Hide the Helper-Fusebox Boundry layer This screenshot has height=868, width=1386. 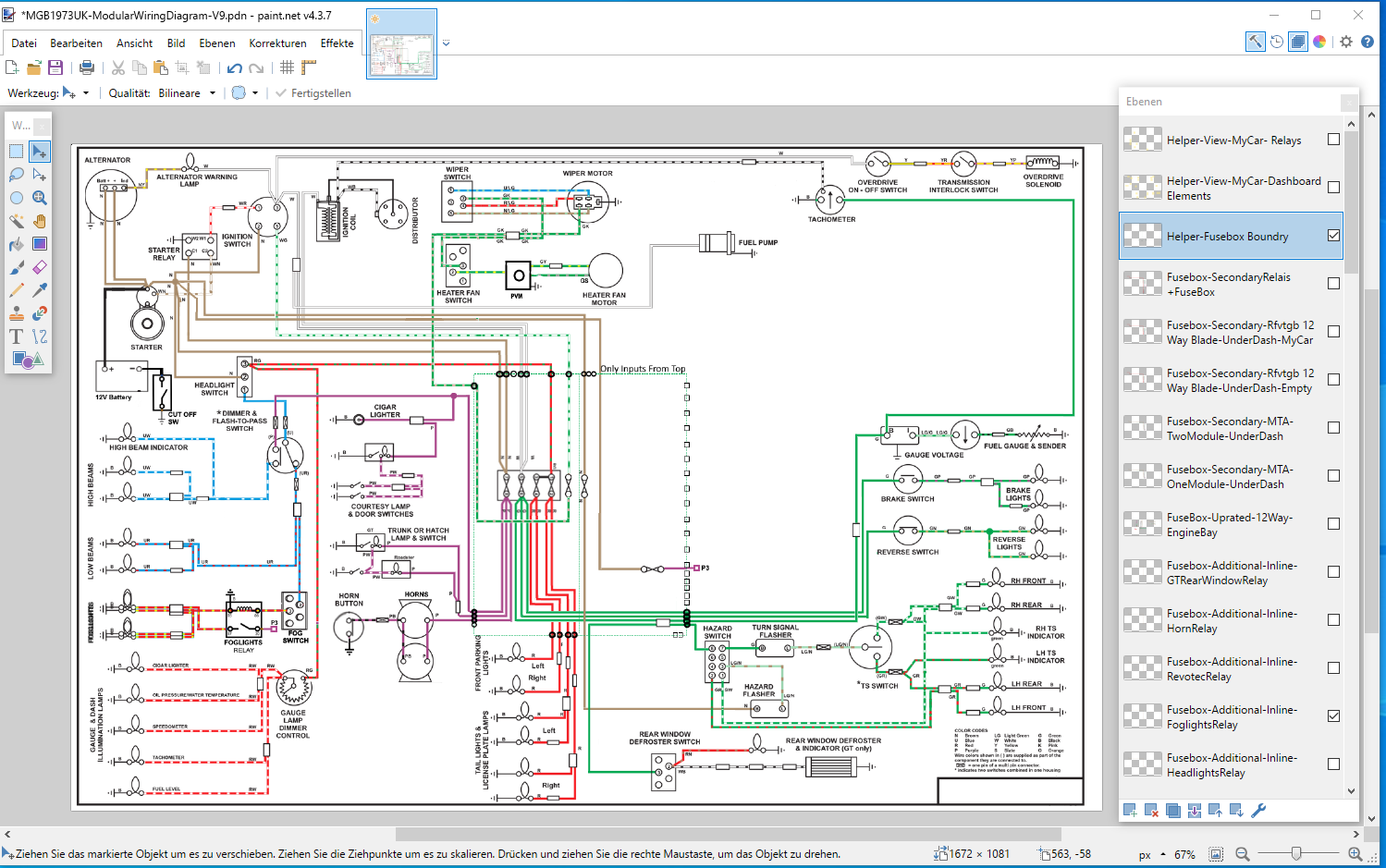[x=1333, y=236]
